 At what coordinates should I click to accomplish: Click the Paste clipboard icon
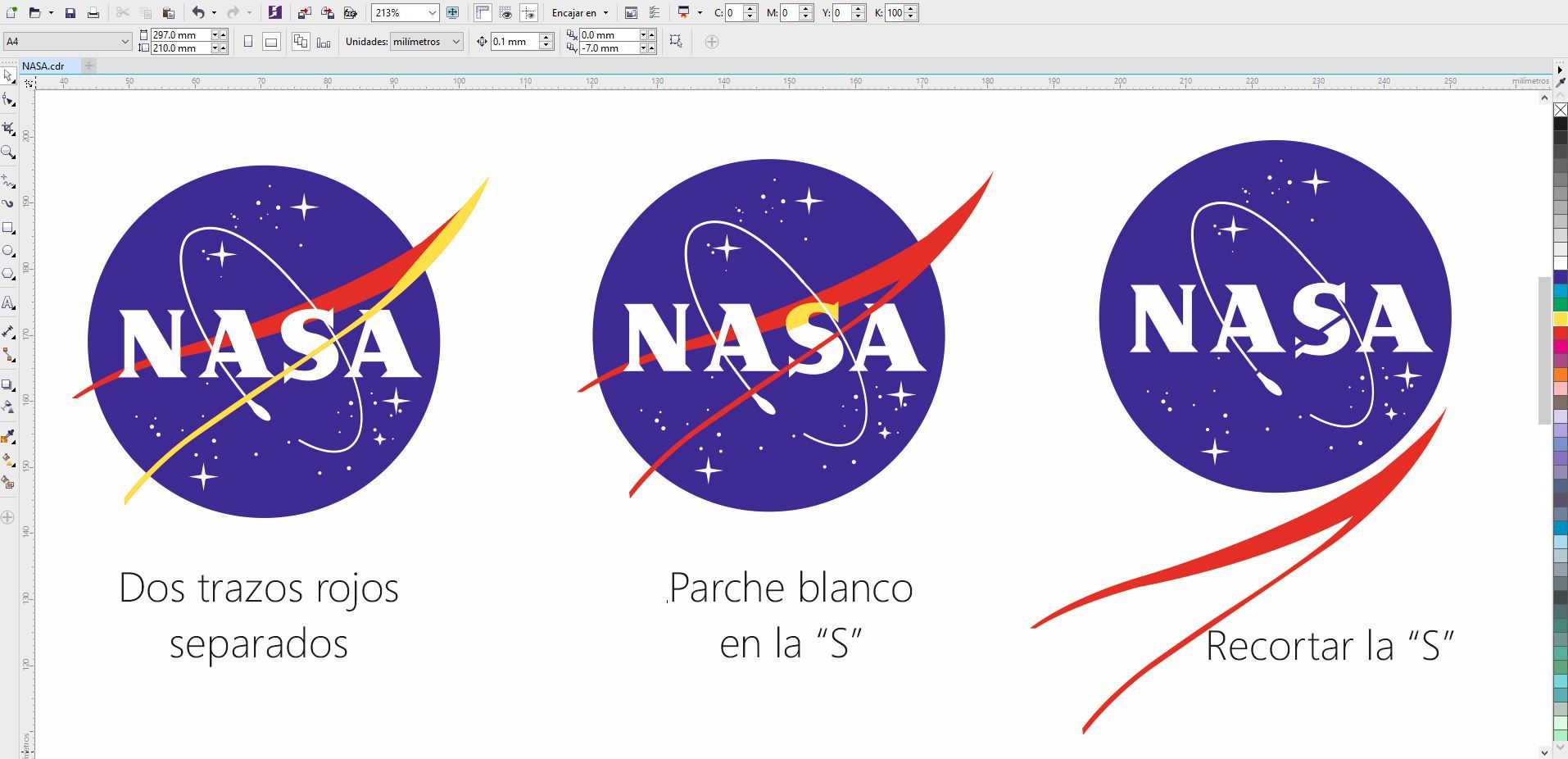point(169,12)
